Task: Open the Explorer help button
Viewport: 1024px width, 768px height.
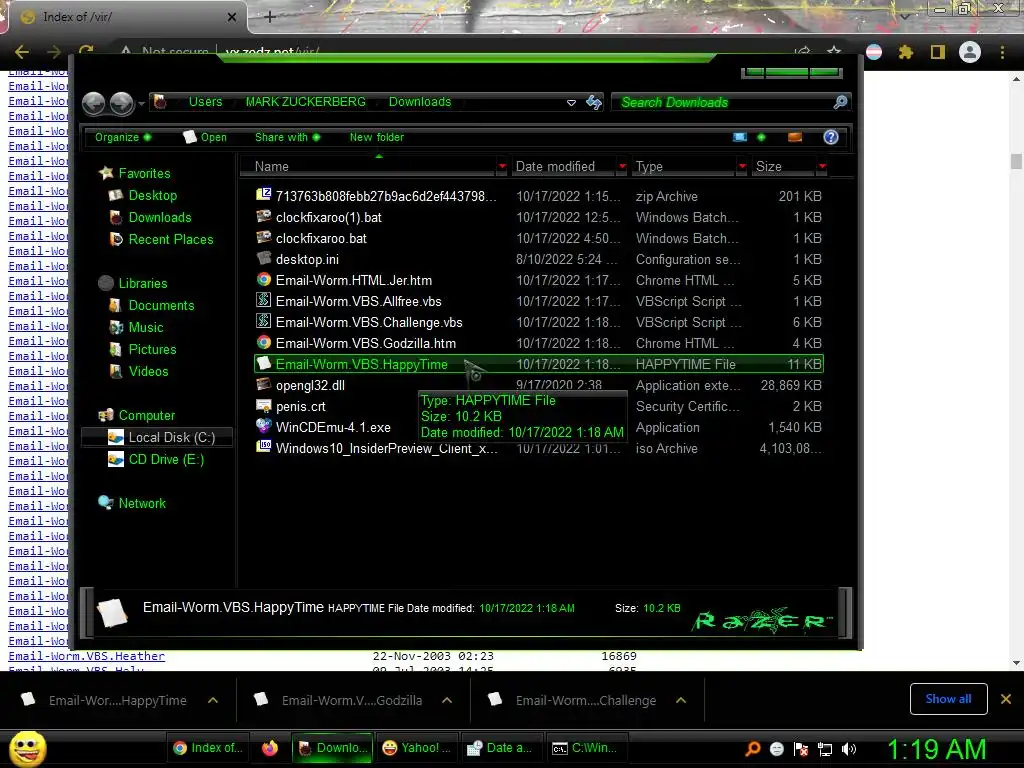Action: [831, 137]
